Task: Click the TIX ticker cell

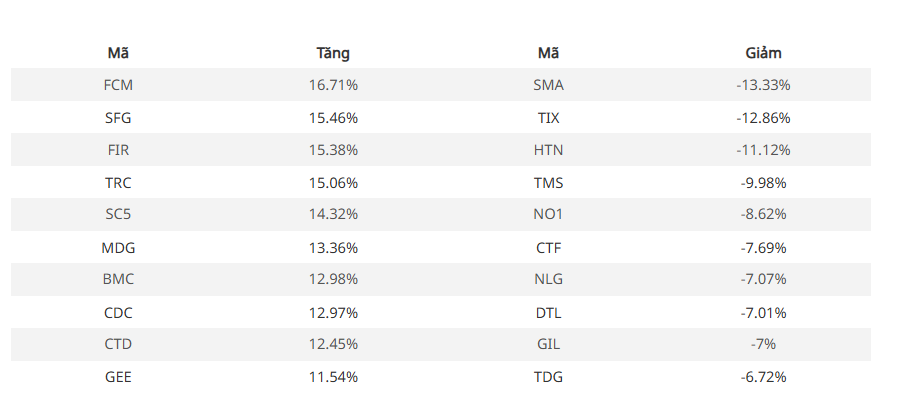Action: [x=548, y=118]
